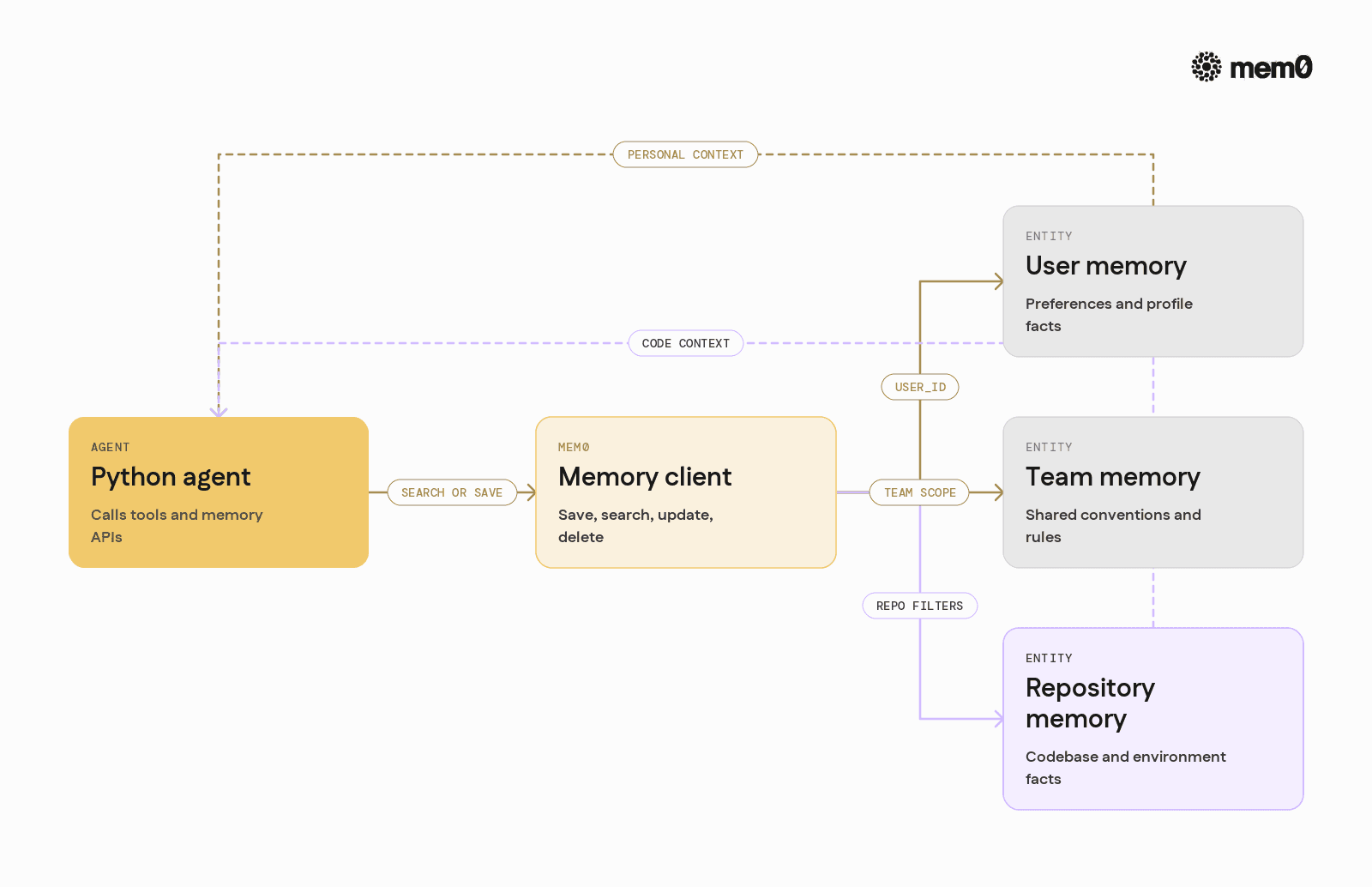Click 'Save, search, update, delete' text
The height and width of the screenshot is (887, 1372).
coord(635,526)
